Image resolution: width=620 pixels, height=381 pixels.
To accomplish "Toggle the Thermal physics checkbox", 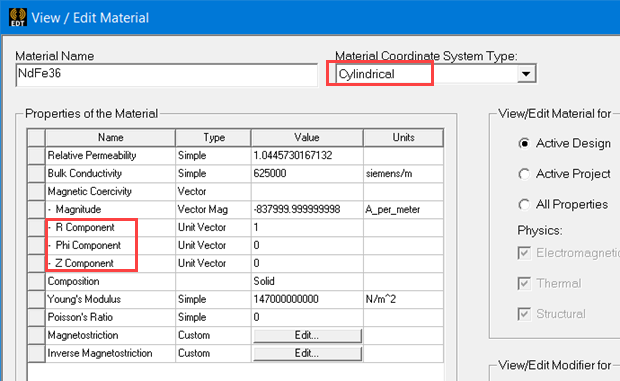I will click(524, 283).
